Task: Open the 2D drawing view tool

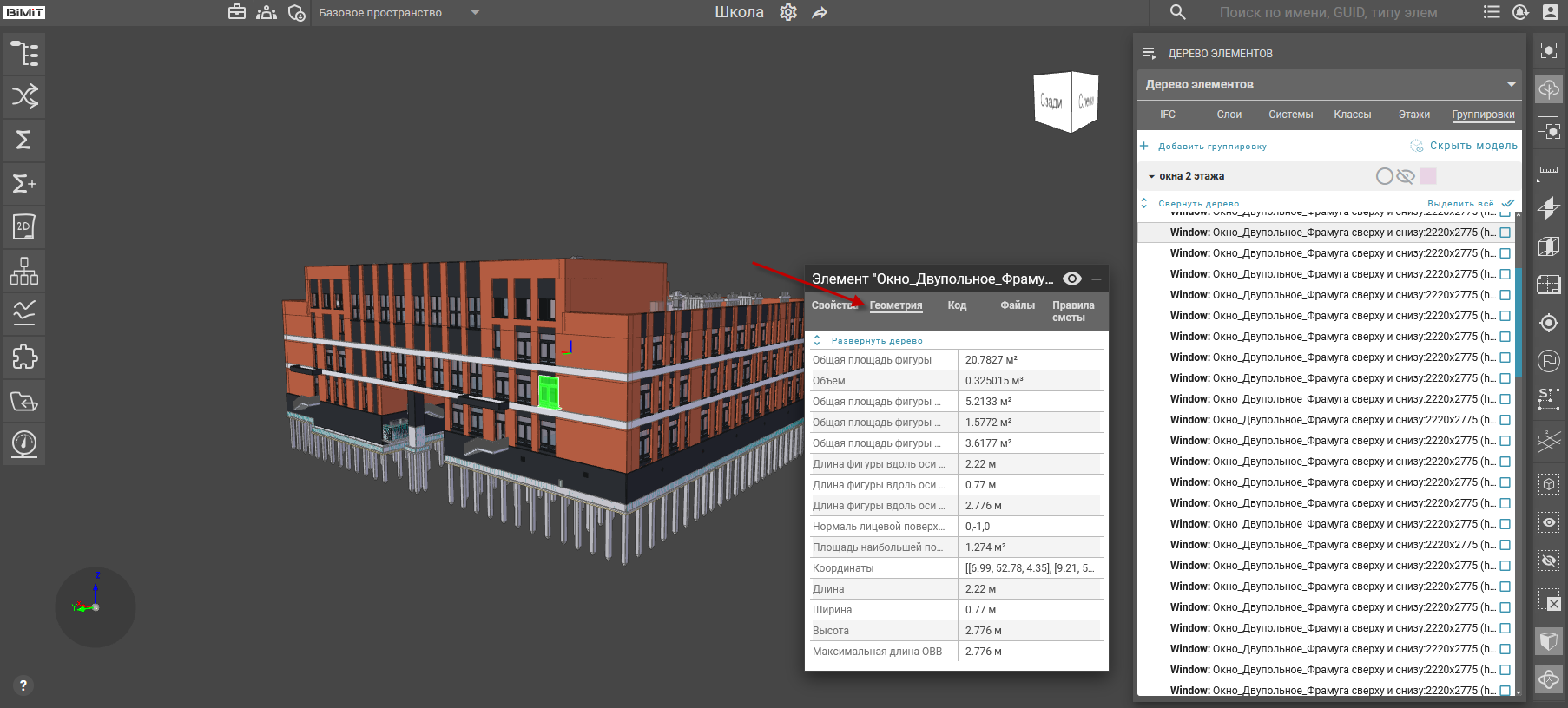Action: (x=24, y=227)
